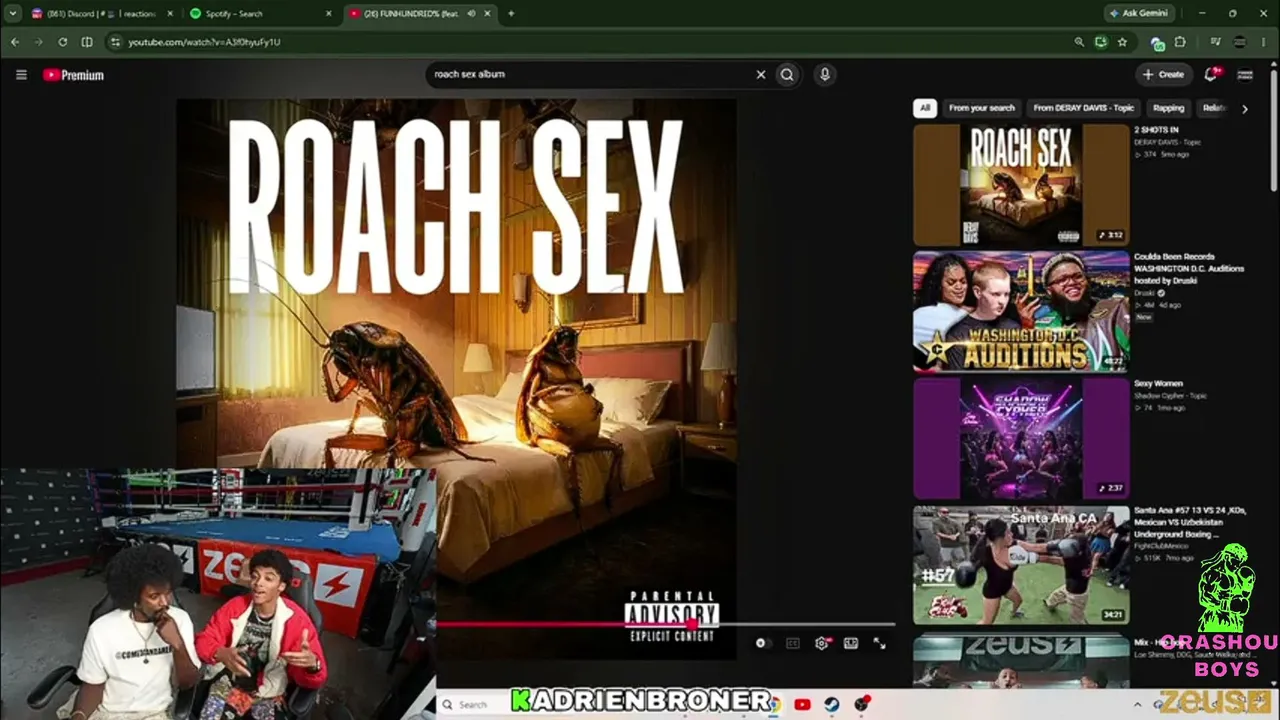View site information icon in address bar

pyautogui.click(x=115, y=42)
